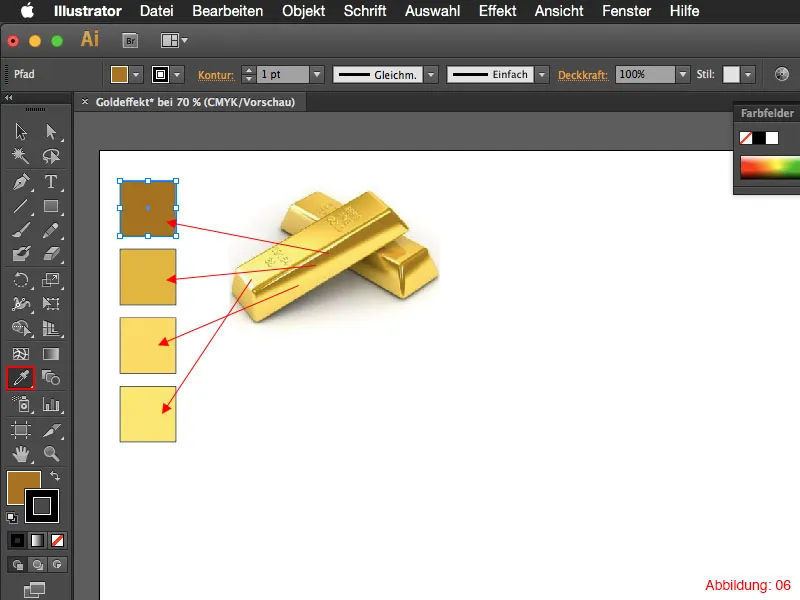Select the Slice tool
Screen dimensions: 800x600
click(51, 430)
